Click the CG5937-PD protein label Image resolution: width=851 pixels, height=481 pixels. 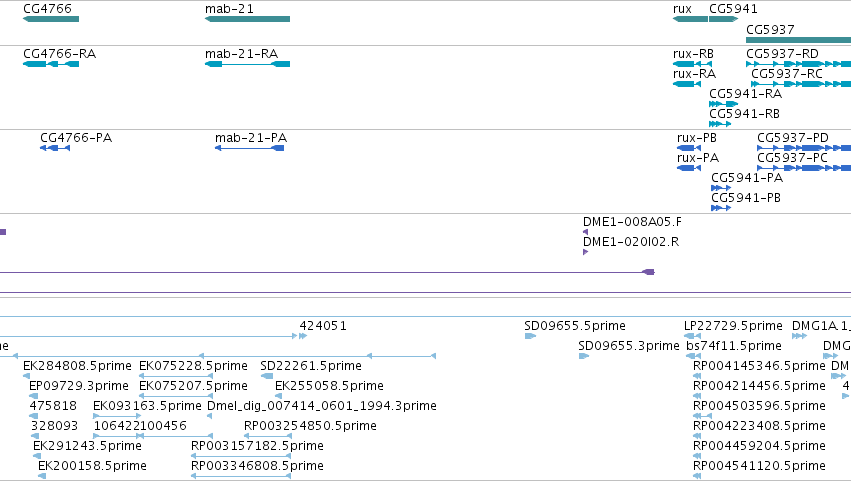tap(793, 138)
